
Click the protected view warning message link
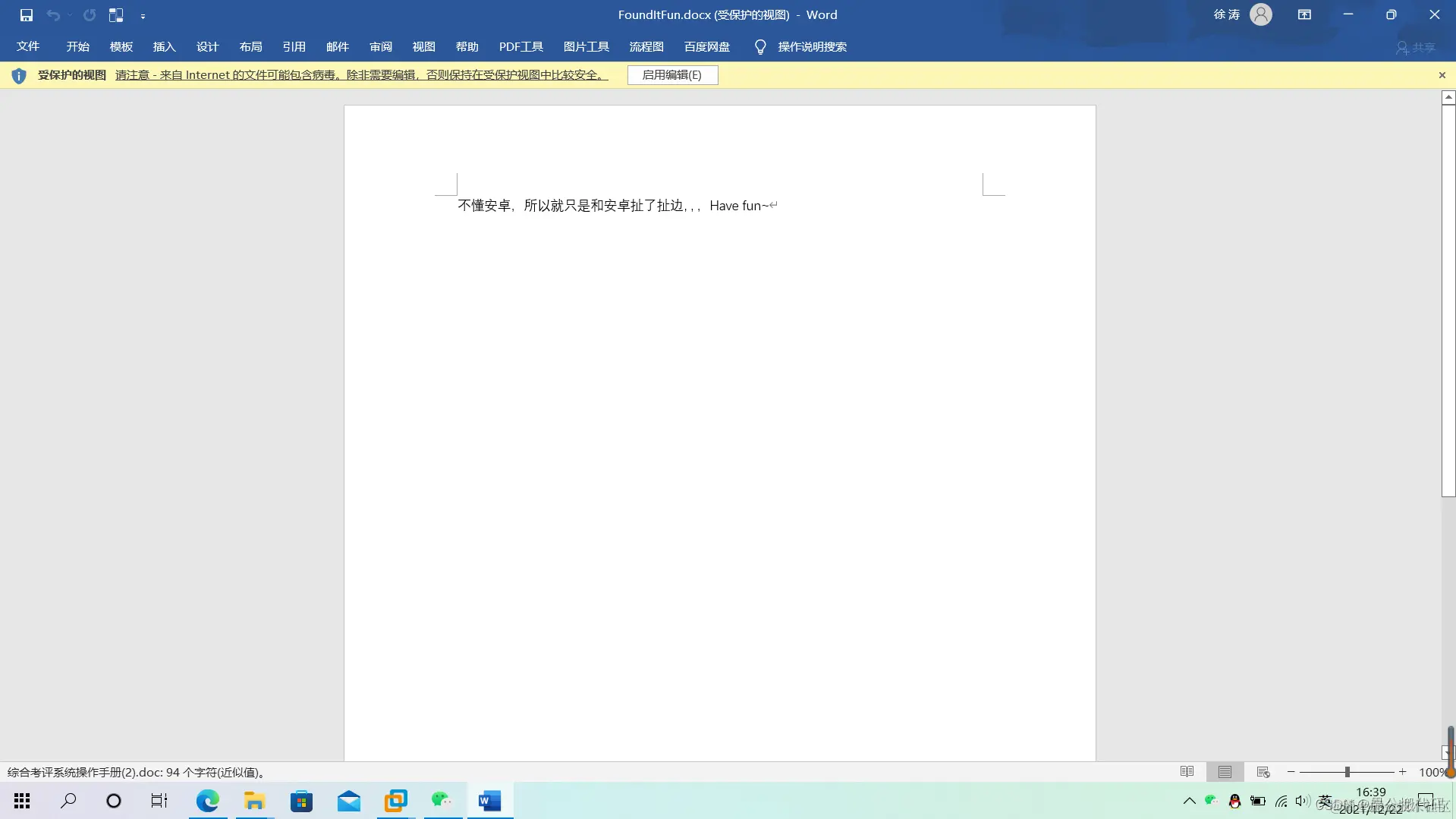pos(361,75)
